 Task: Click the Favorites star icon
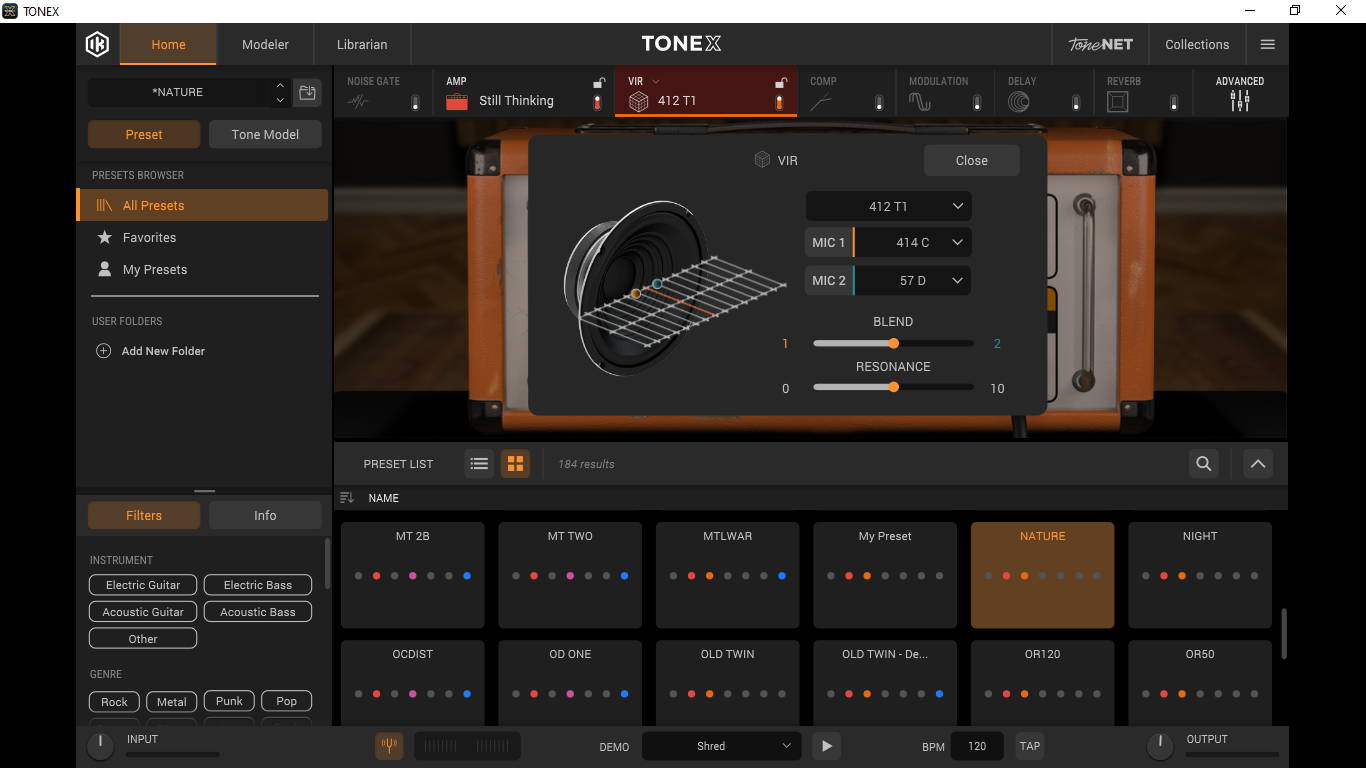coord(104,237)
